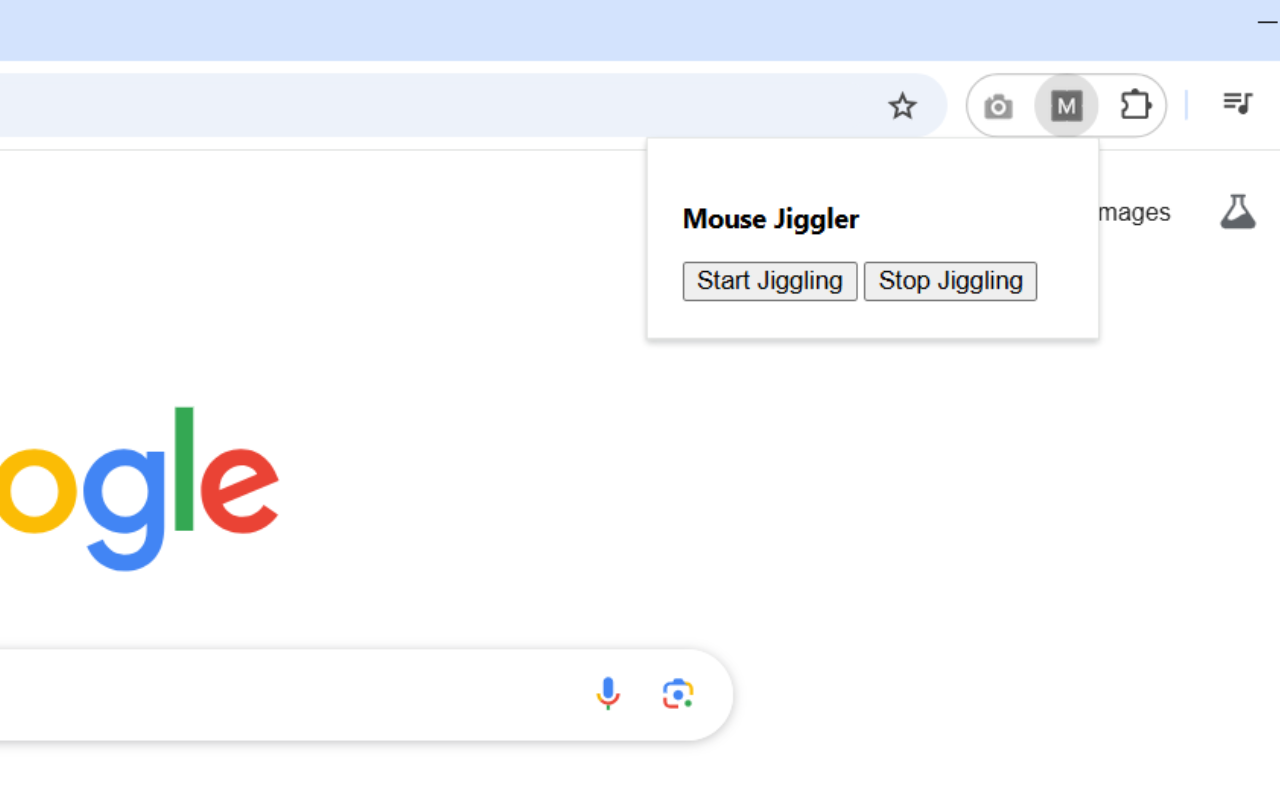Search by image using Google Lens
This screenshot has height=800, width=1280.
tap(678, 694)
